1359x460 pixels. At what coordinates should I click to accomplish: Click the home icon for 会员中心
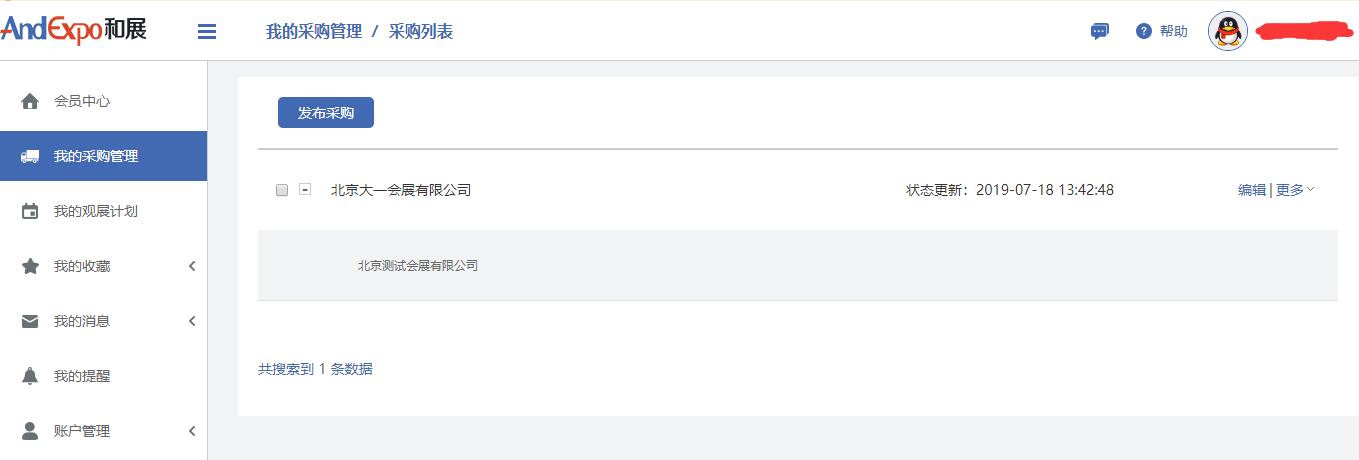click(x=30, y=101)
